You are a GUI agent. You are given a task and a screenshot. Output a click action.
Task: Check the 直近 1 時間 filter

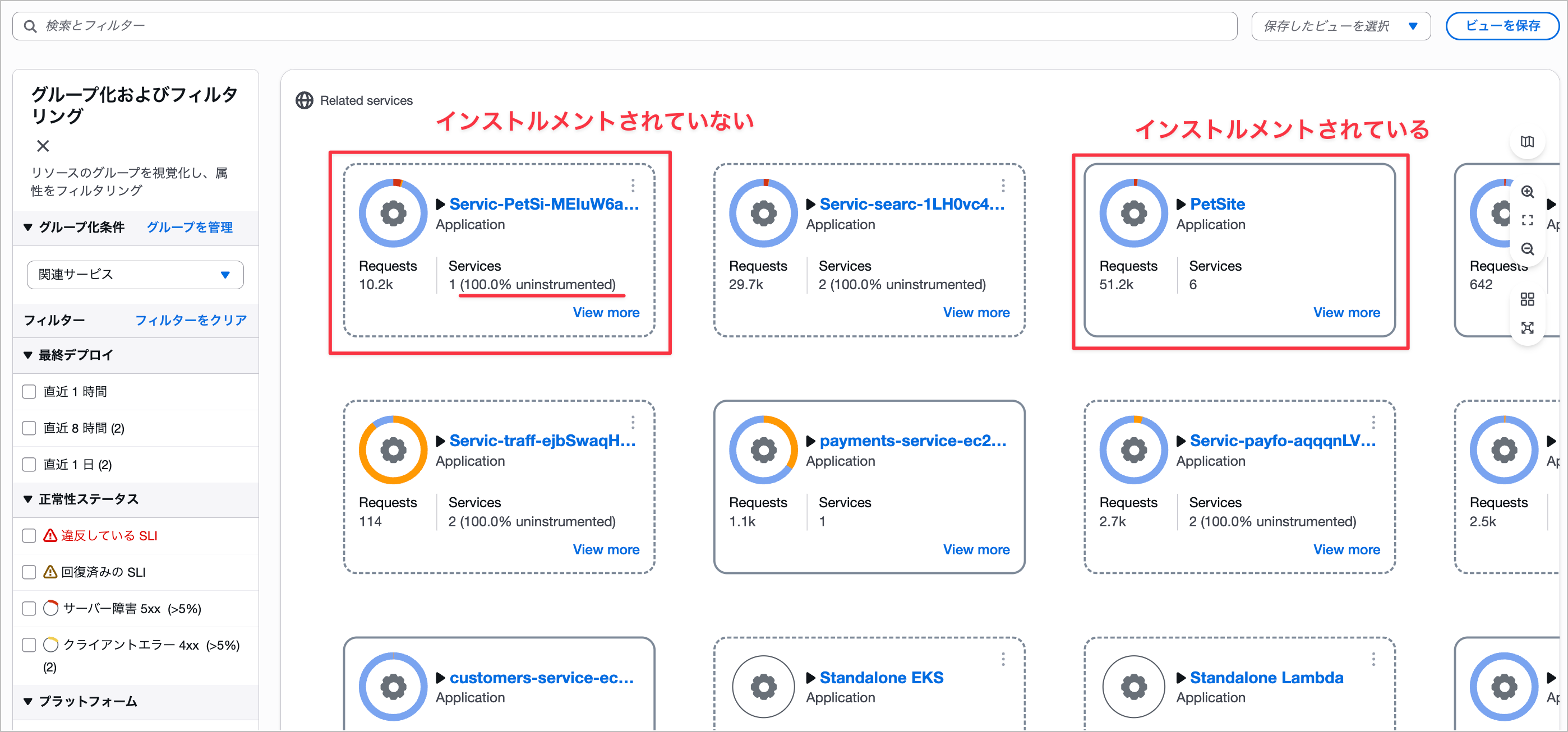(x=29, y=391)
